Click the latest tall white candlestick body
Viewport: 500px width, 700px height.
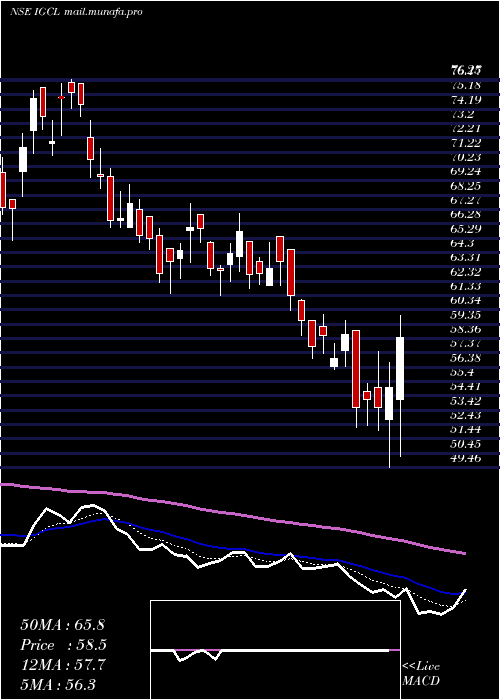(x=400, y=369)
